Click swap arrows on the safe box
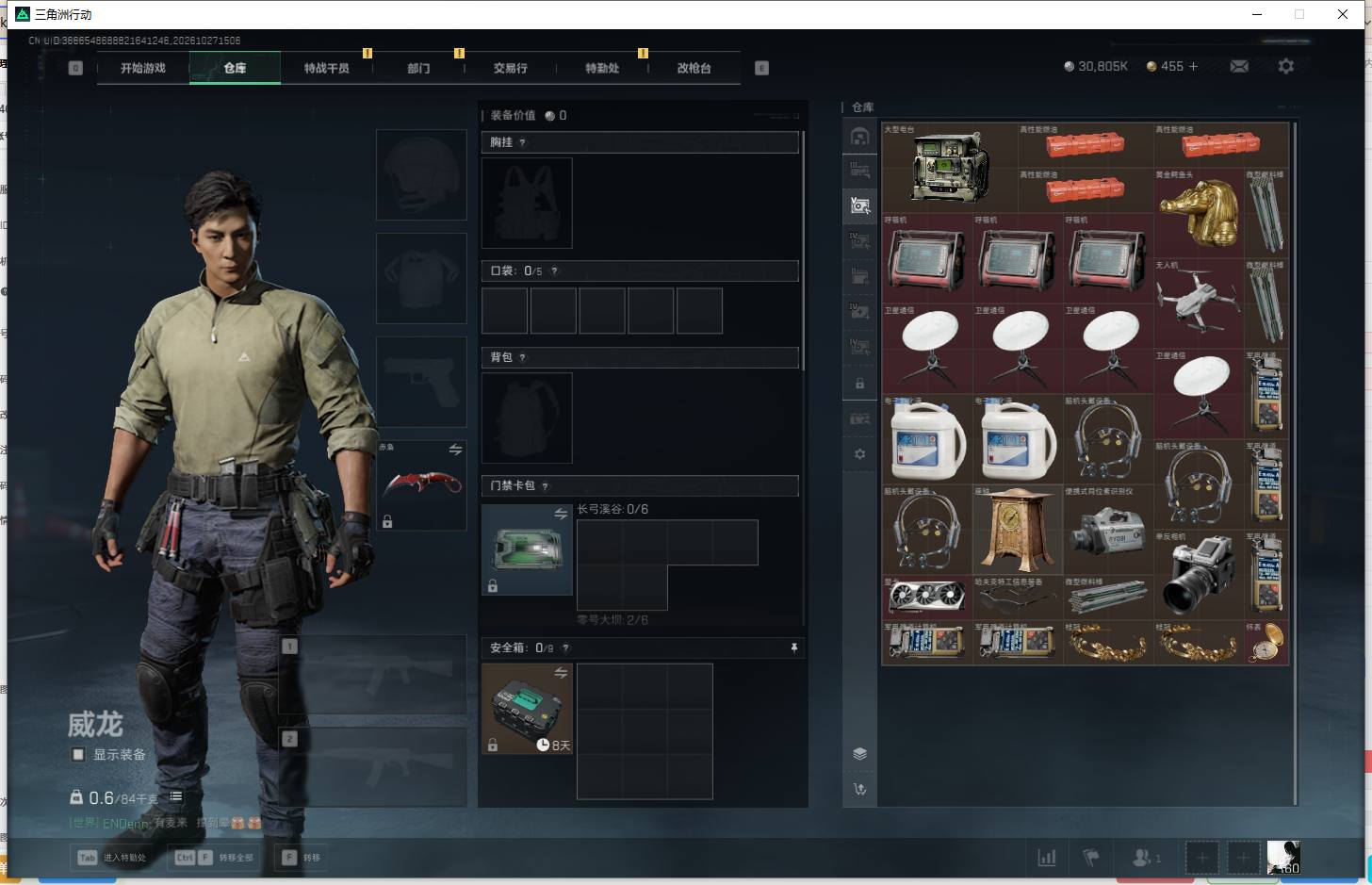Image resolution: width=1372 pixels, height=885 pixels. click(x=561, y=672)
